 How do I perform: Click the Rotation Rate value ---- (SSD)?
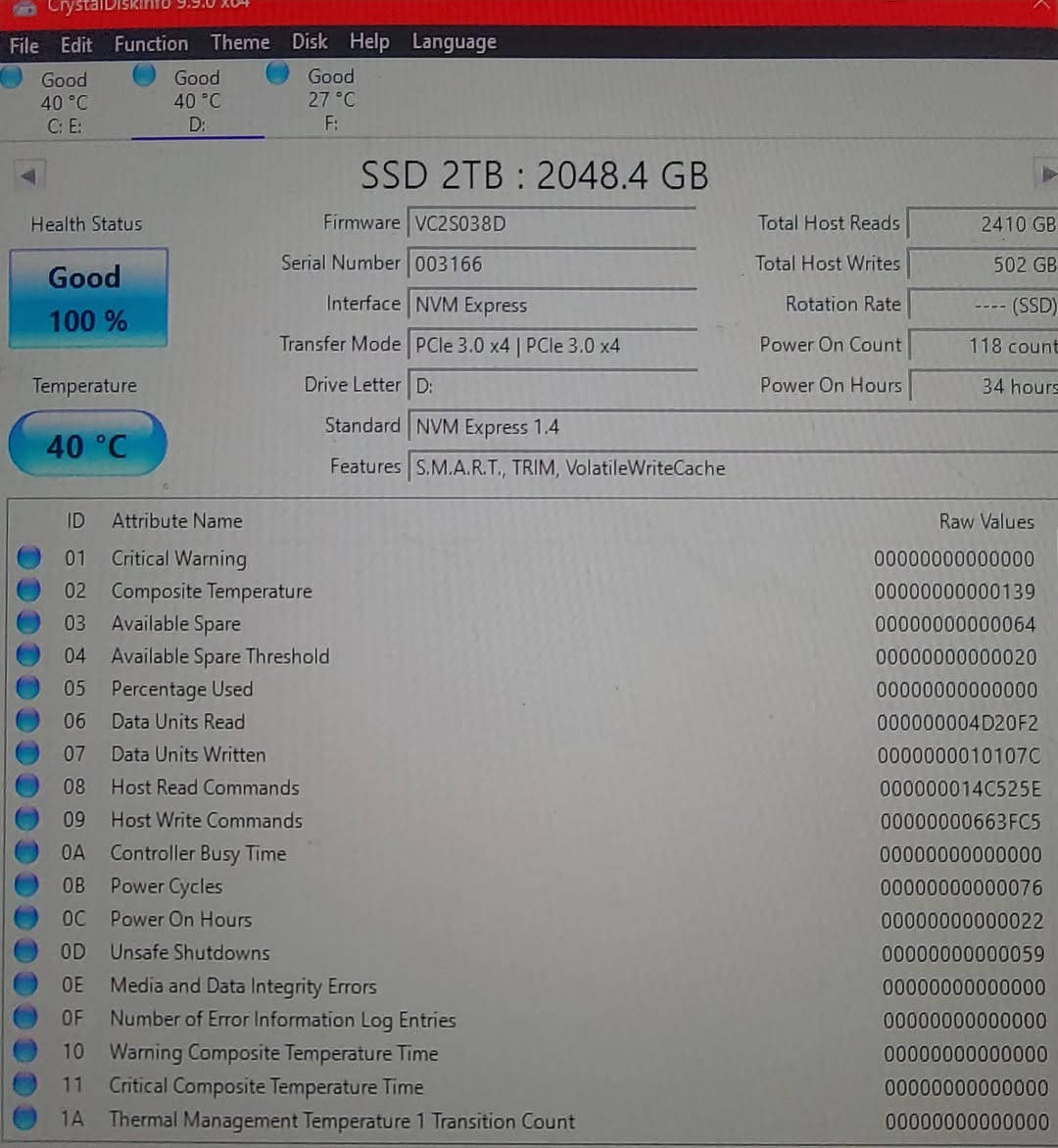[x=983, y=305]
